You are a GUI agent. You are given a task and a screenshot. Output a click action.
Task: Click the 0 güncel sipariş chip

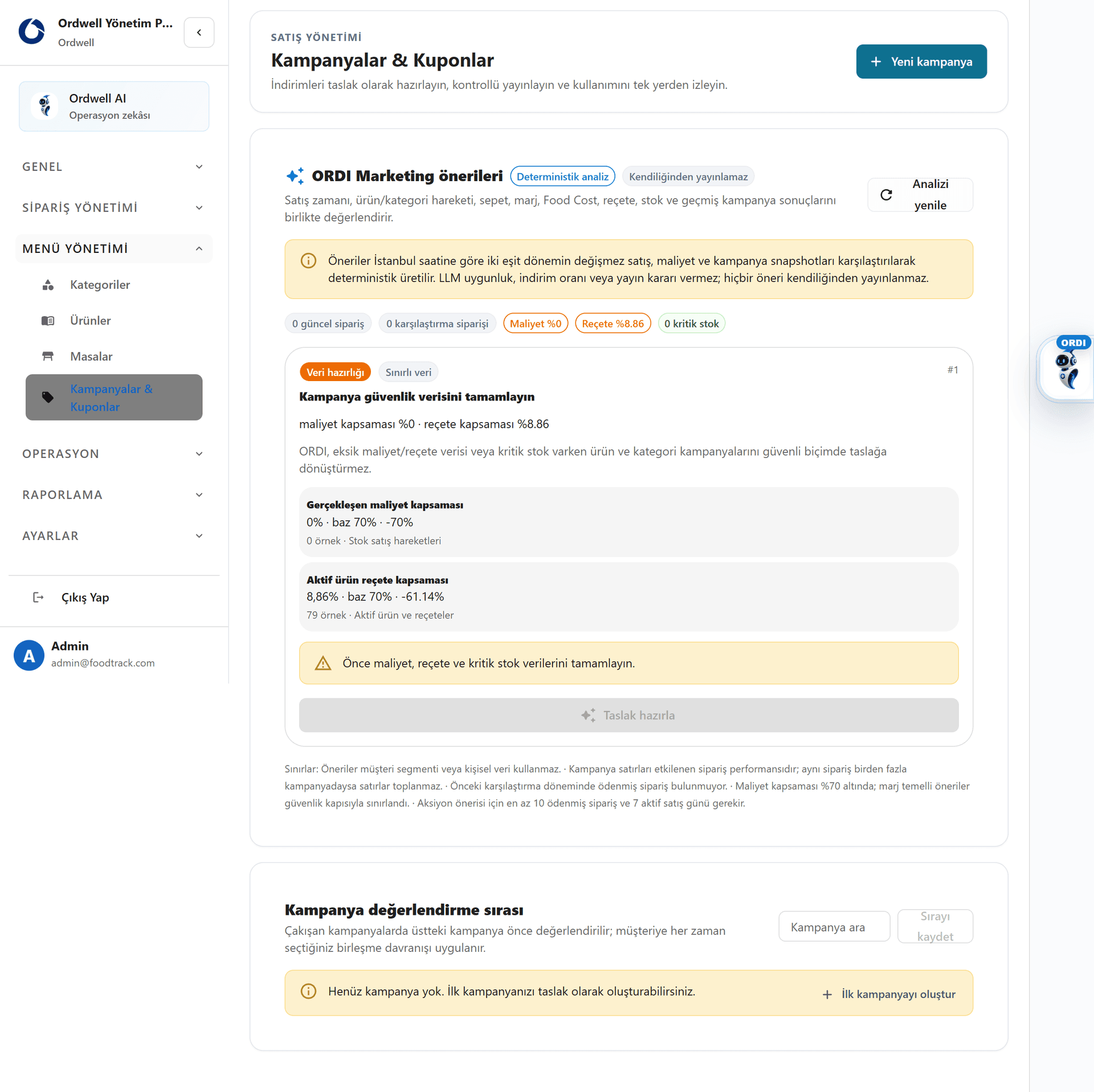[x=328, y=324]
